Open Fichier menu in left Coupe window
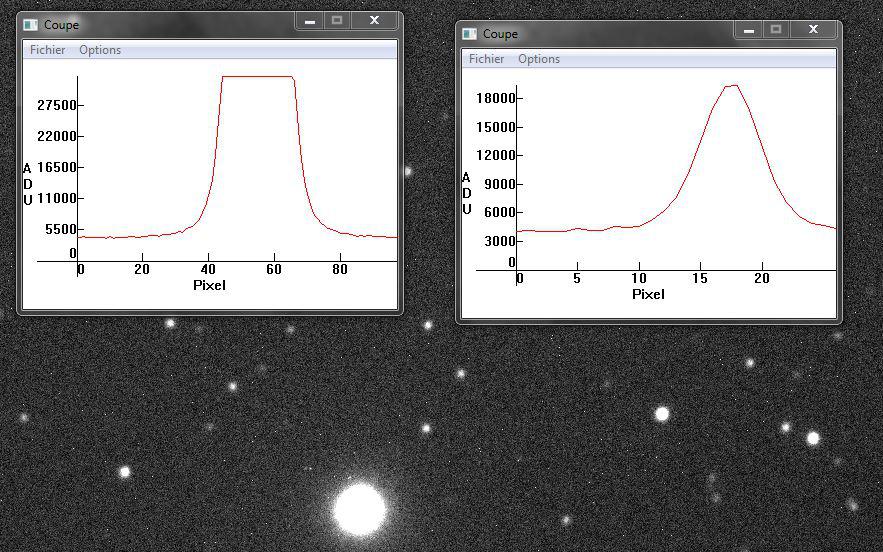The image size is (883, 552). pyautogui.click(x=47, y=50)
